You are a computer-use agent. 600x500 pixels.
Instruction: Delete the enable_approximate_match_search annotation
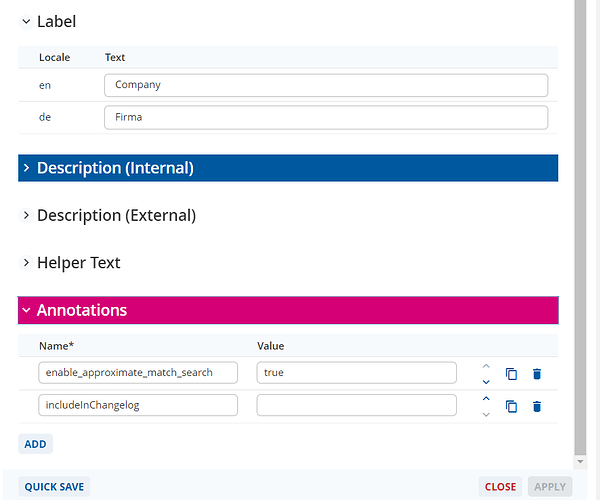tap(537, 374)
